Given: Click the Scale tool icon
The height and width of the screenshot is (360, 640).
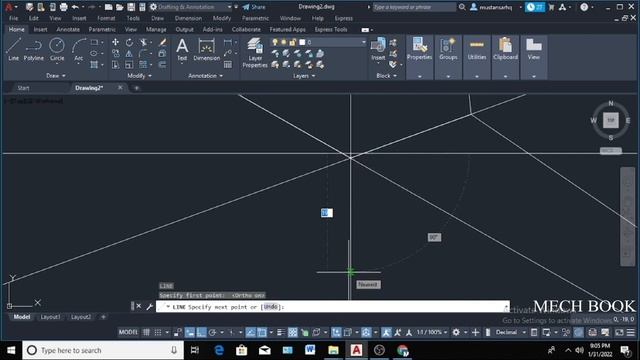Looking at the screenshot, I should (x=129, y=64).
